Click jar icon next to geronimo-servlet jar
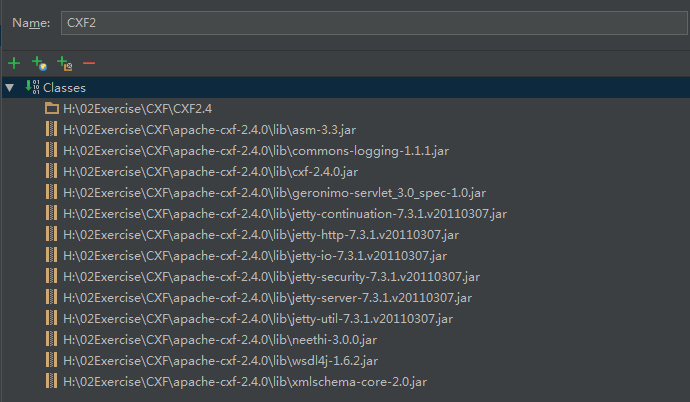The height and width of the screenshot is (402, 690). click(x=51, y=192)
